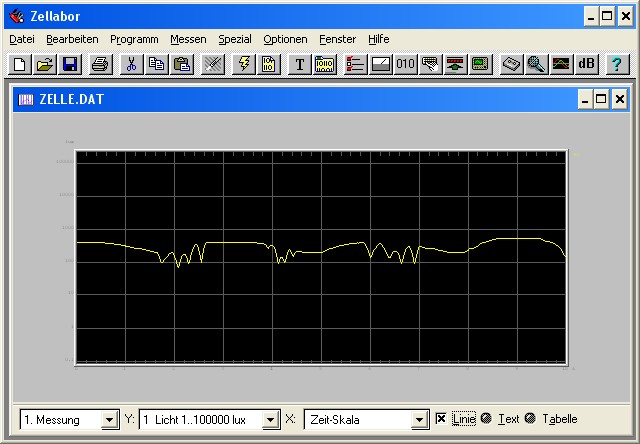
Task: Click the lightning bolt toolbar icon
Action: (x=243, y=64)
